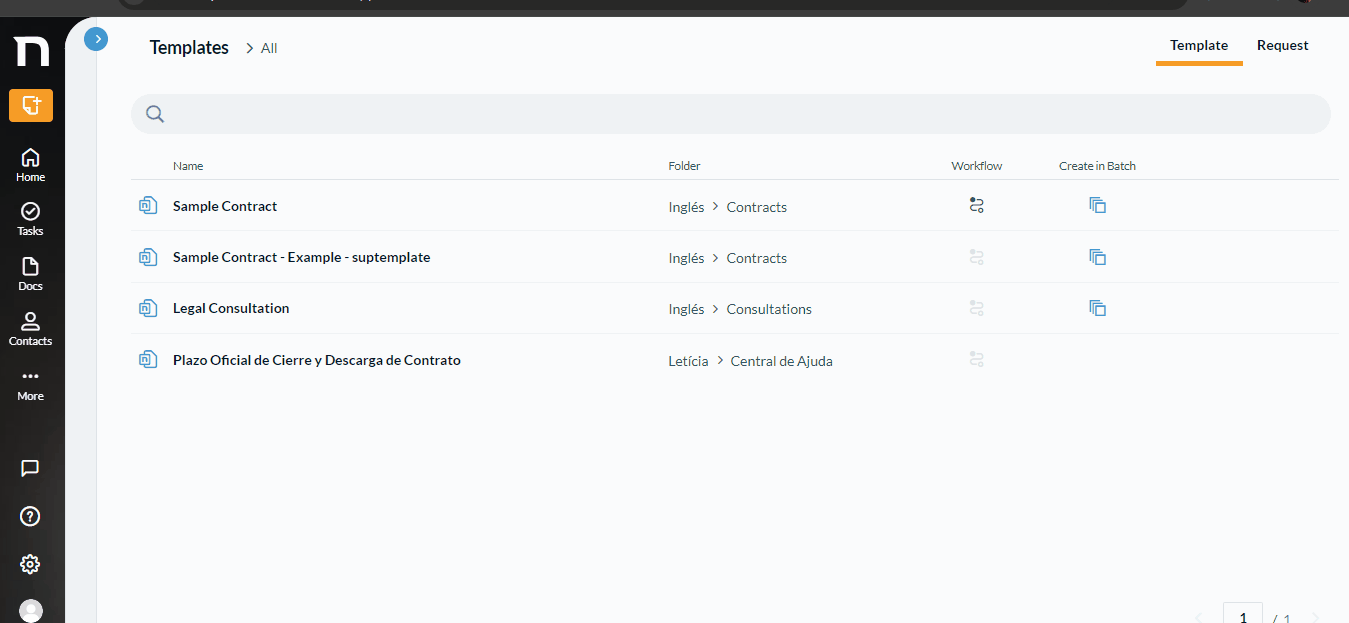1349x623 pixels.
Task: Open Tasks from the sidebar
Action: click(x=31, y=220)
